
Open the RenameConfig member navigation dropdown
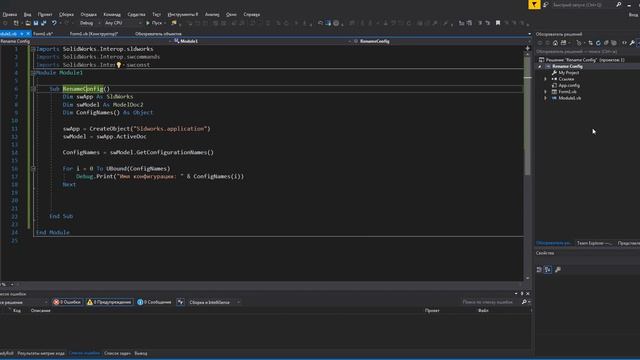tap(442, 41)
